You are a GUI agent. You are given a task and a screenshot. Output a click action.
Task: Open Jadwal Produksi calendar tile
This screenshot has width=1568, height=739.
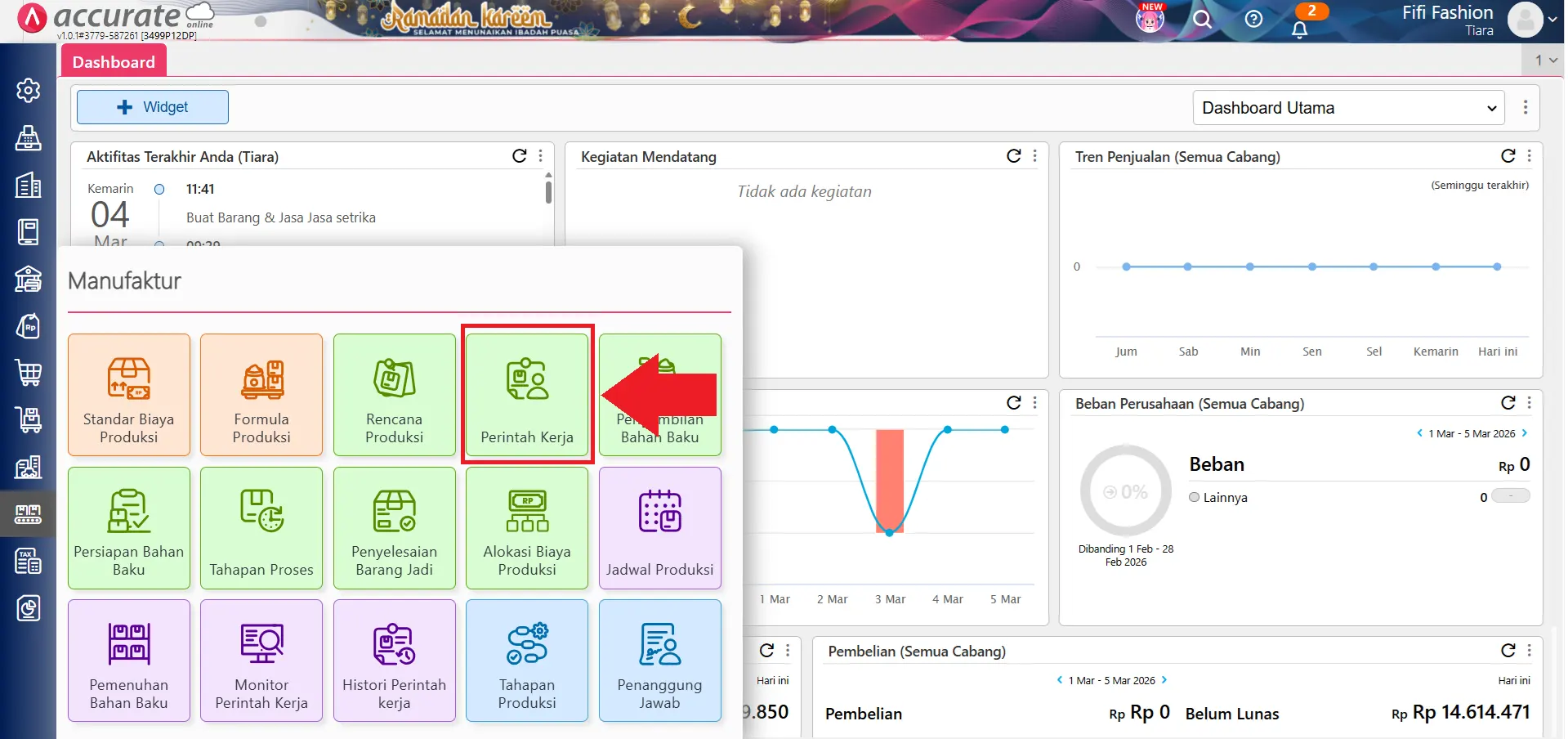(659, 528)
